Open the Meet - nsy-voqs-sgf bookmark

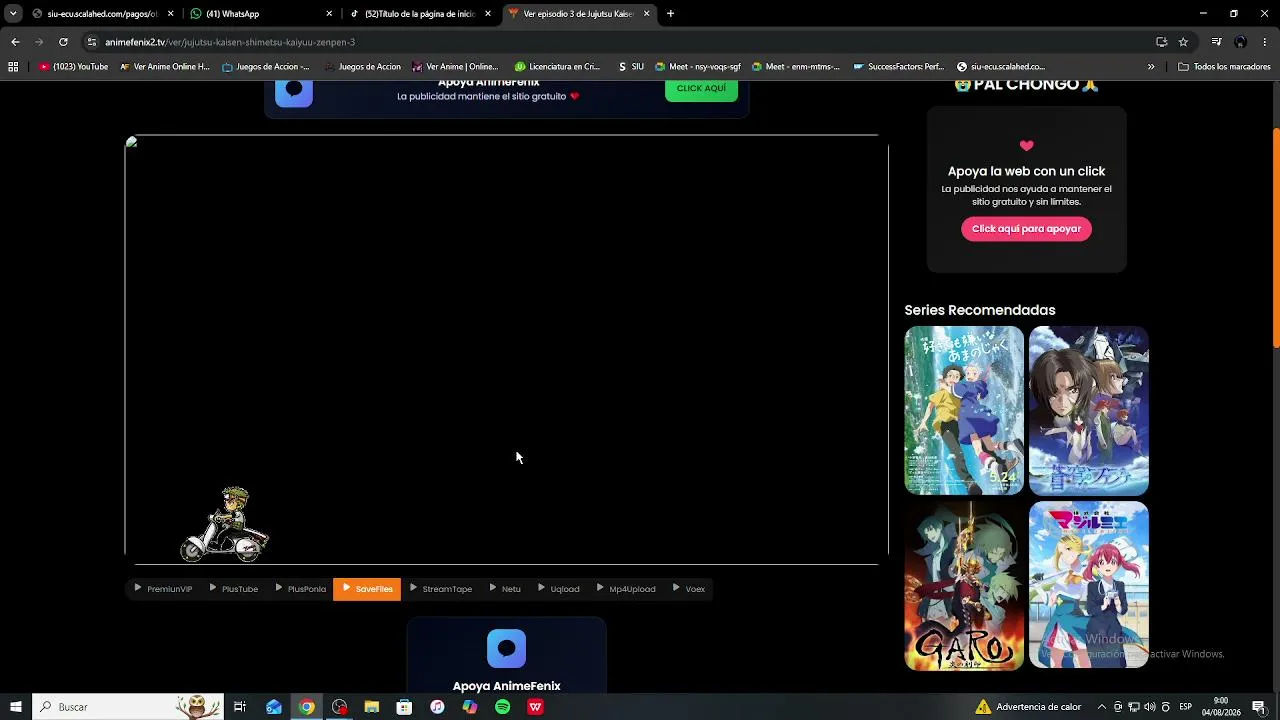coord(698,67)
